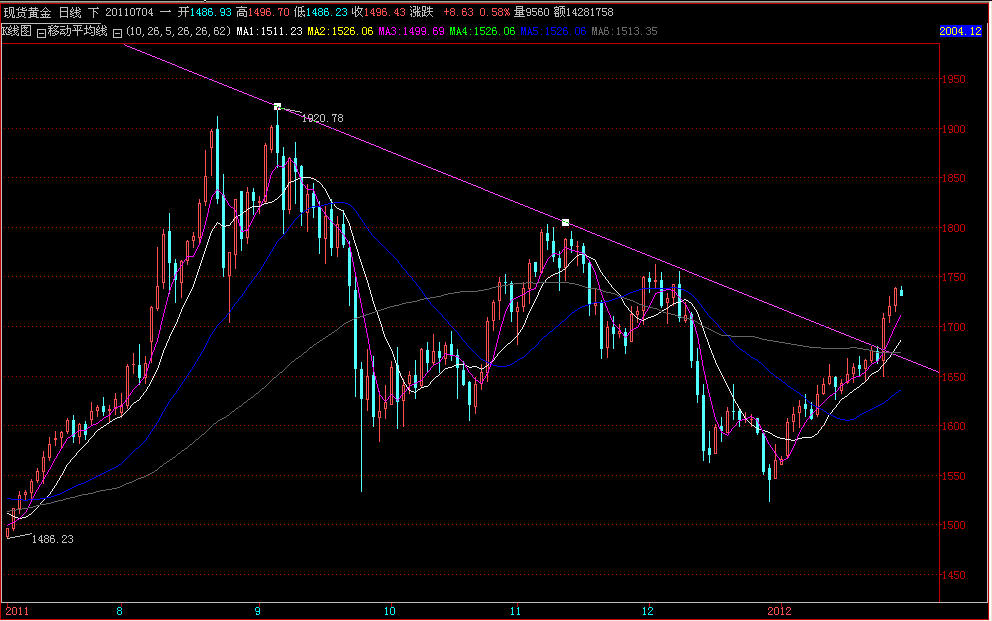Click the date 20110704 in header
Image resolution: width=992 pixels, height=621 pixels.
(129, 12)
